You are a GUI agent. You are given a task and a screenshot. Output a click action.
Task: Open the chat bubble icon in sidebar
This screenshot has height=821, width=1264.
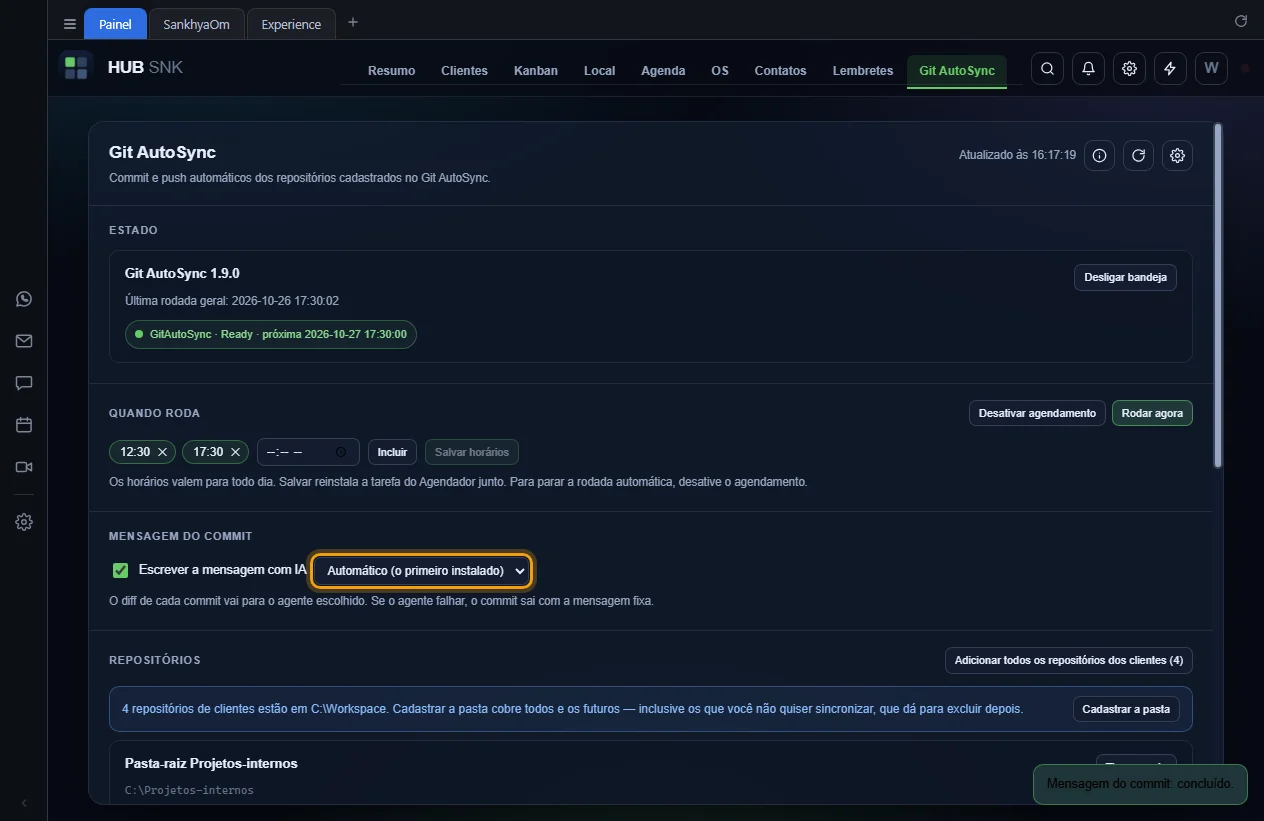coord(24,383)
